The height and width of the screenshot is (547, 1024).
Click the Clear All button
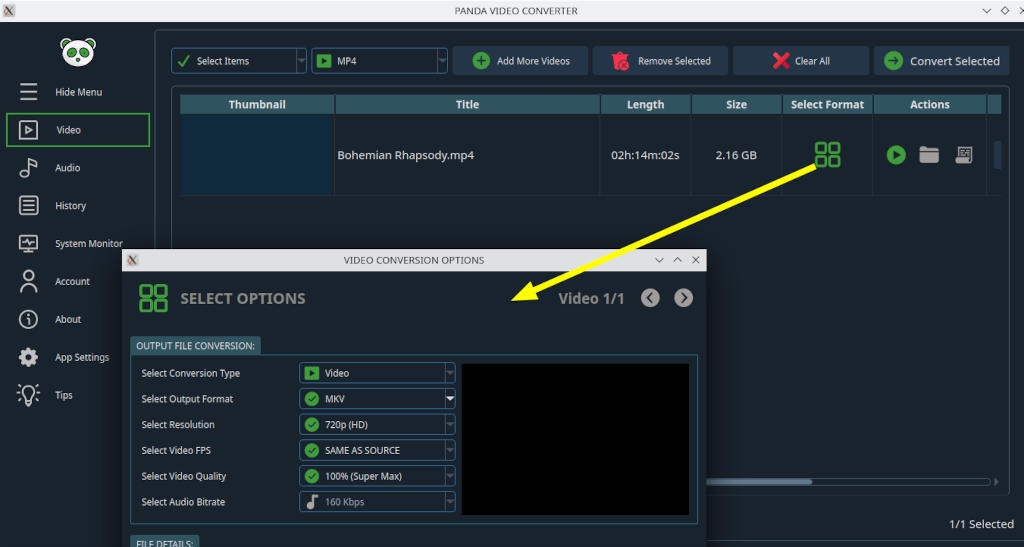801,61
